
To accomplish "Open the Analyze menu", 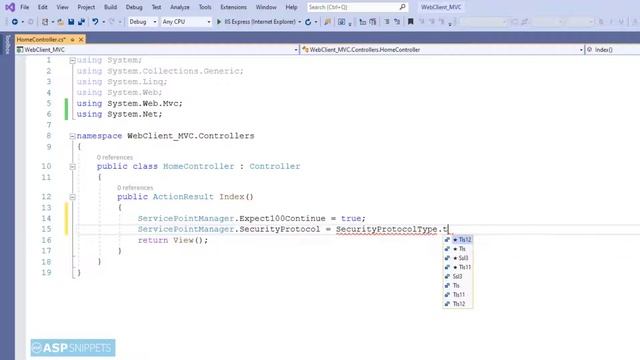I will pyautogui.click(x=180, y=7).
